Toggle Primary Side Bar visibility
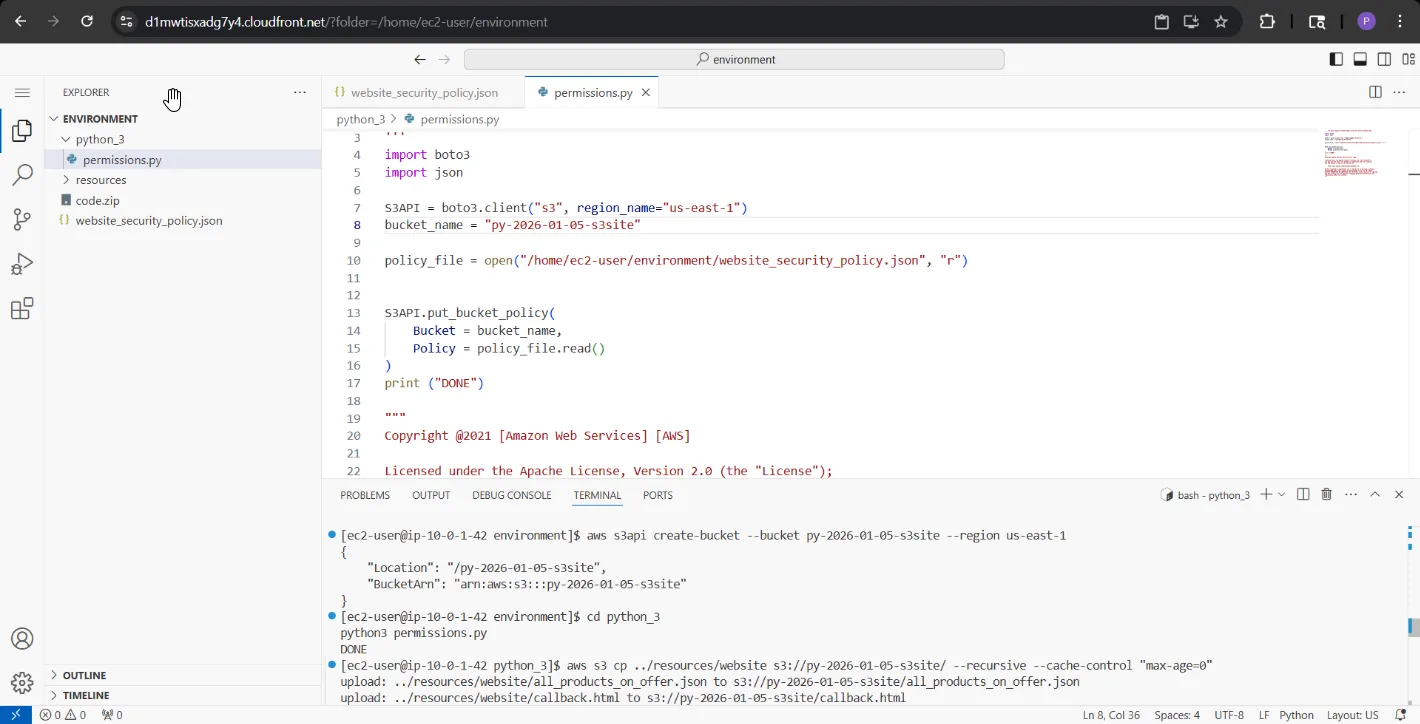 [1336, 59]
